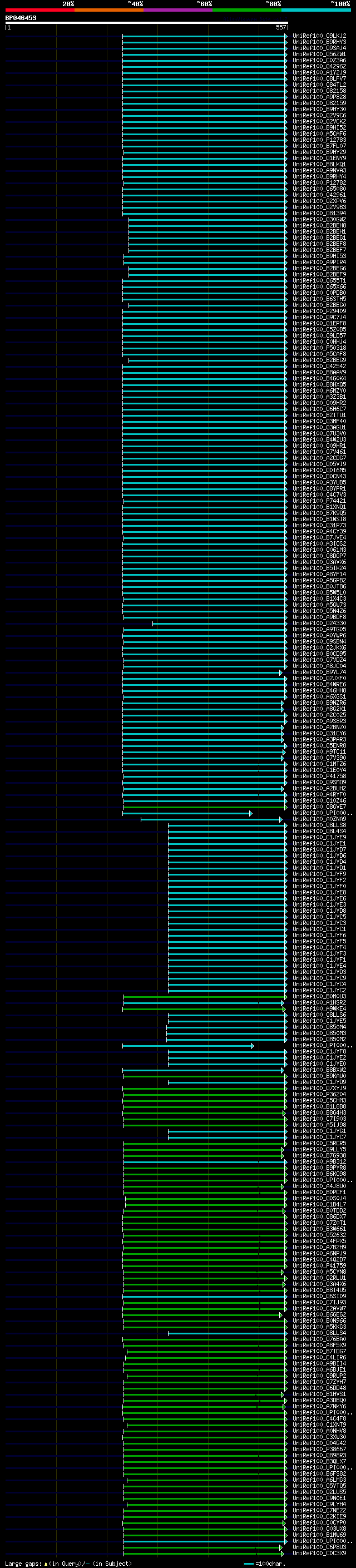The width and height of the screenshot is (356, 1568).
Task: Click hit label UniRef100_Q8LLS8
Action: [319, 825]
